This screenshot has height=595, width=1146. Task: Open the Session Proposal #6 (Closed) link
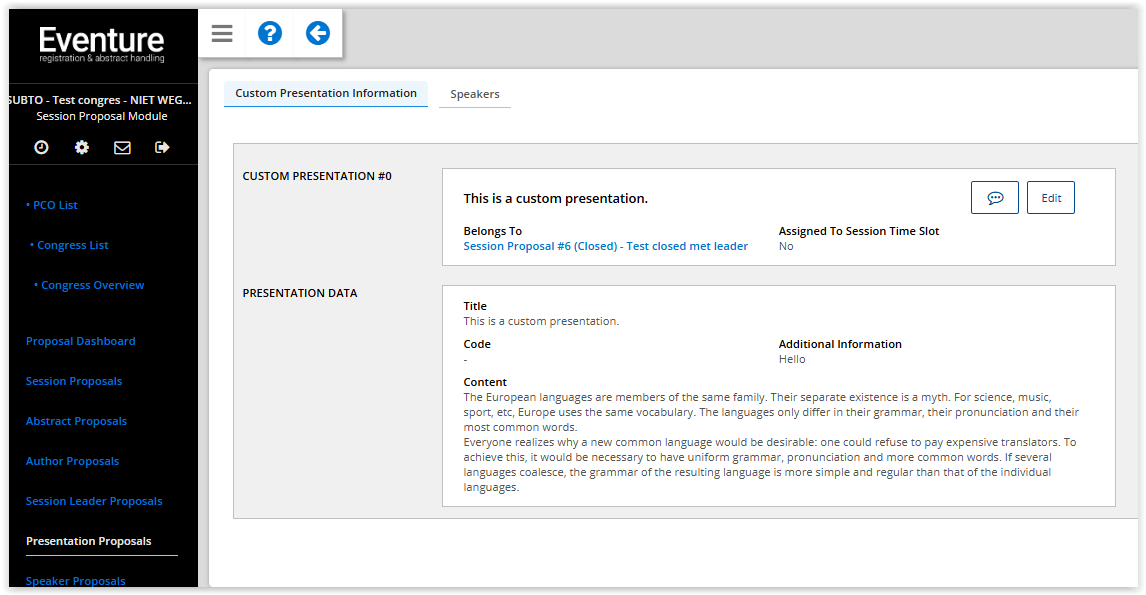point(606,246)
